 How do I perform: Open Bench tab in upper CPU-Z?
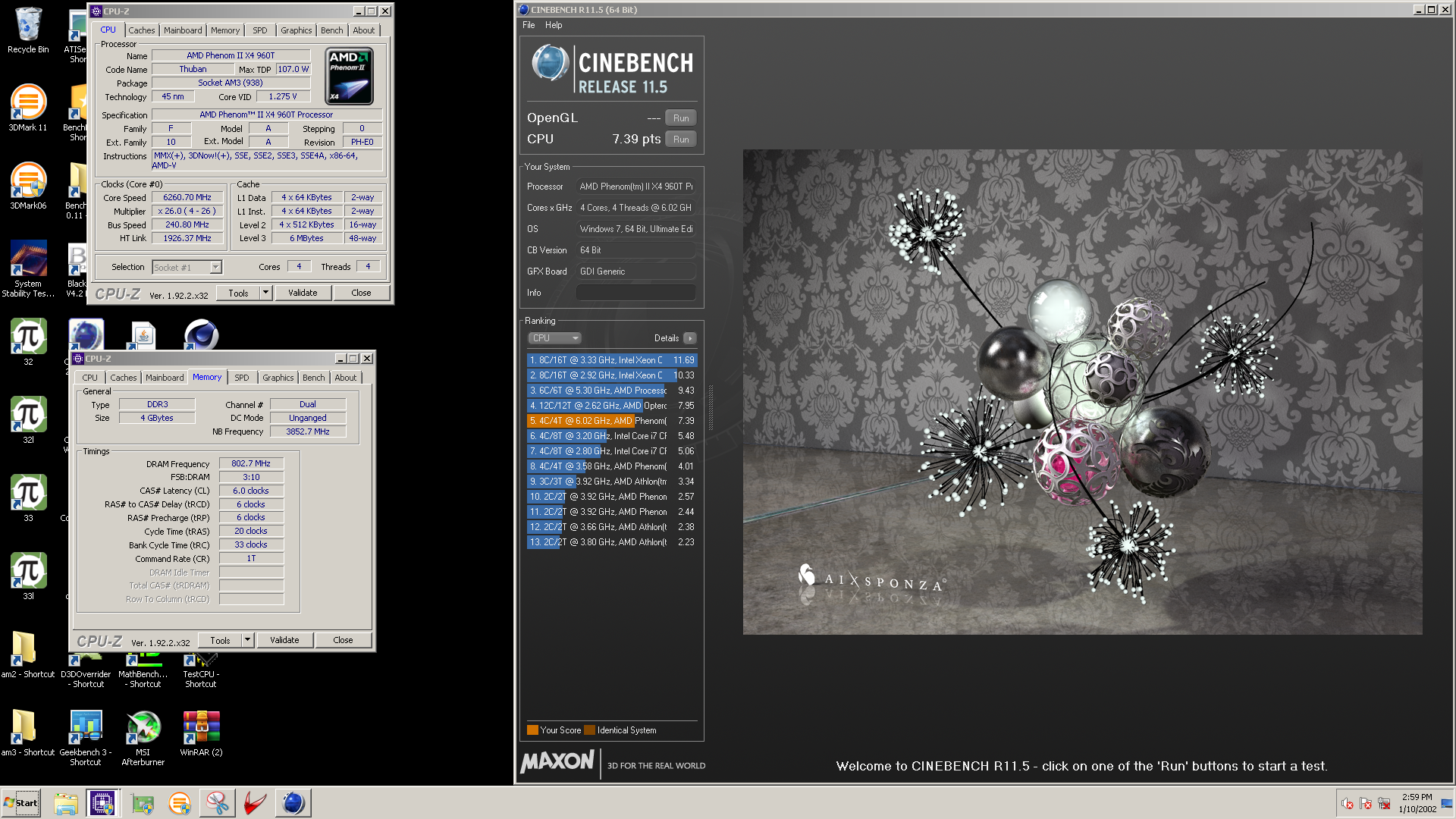[x=331, y=30]
